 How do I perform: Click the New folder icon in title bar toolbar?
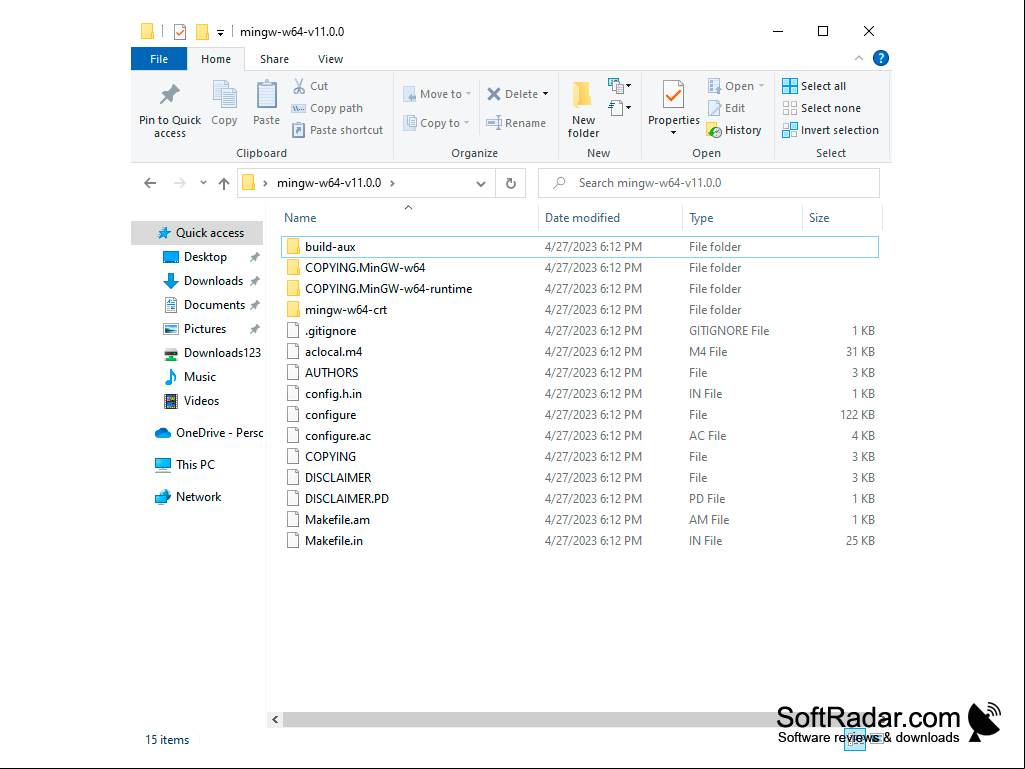[x=203, y=31]
